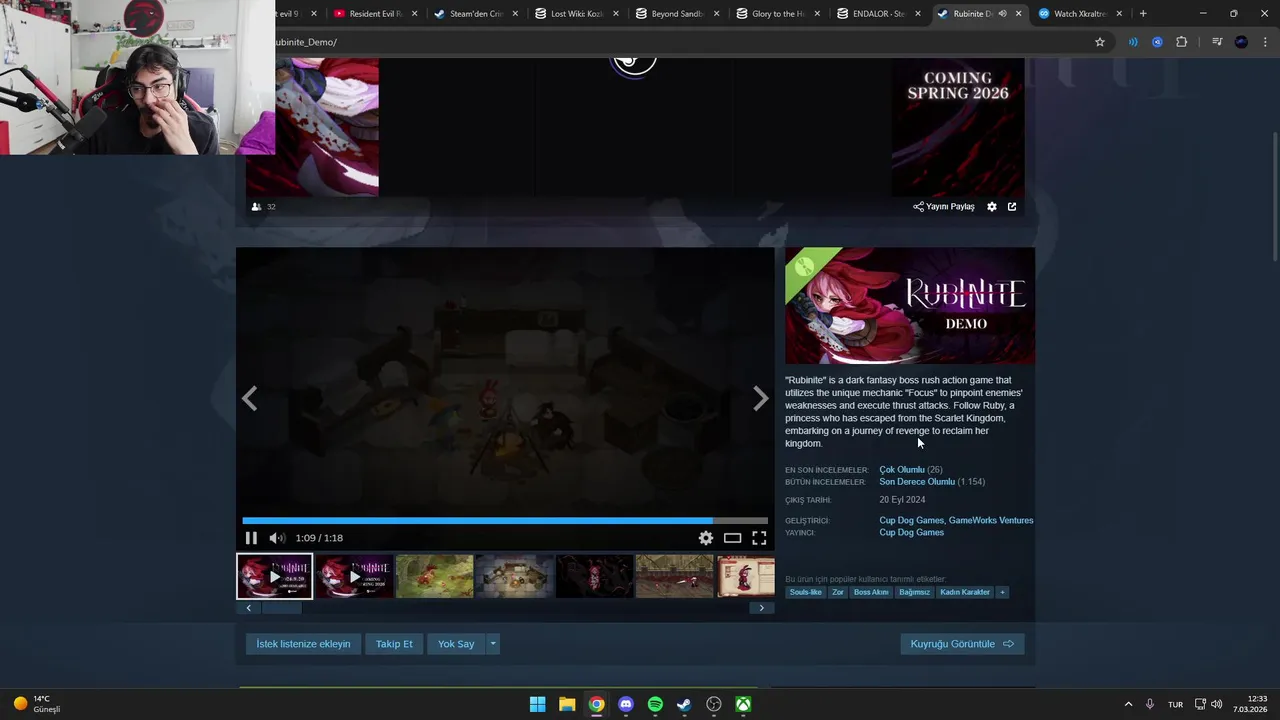This screenshot has width=1280, height=720.
Task: Bookmark this page with star icon
Action: tap(1100, 42)
